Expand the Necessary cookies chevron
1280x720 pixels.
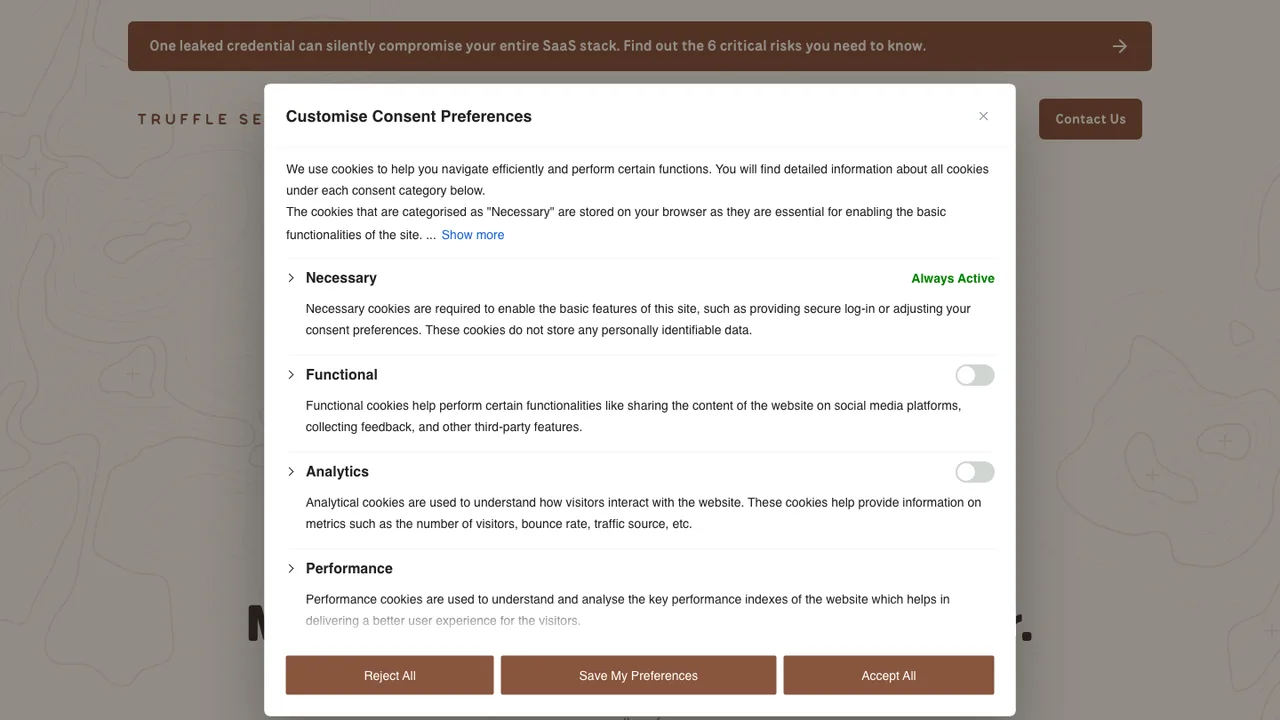[x=291, y=278]
